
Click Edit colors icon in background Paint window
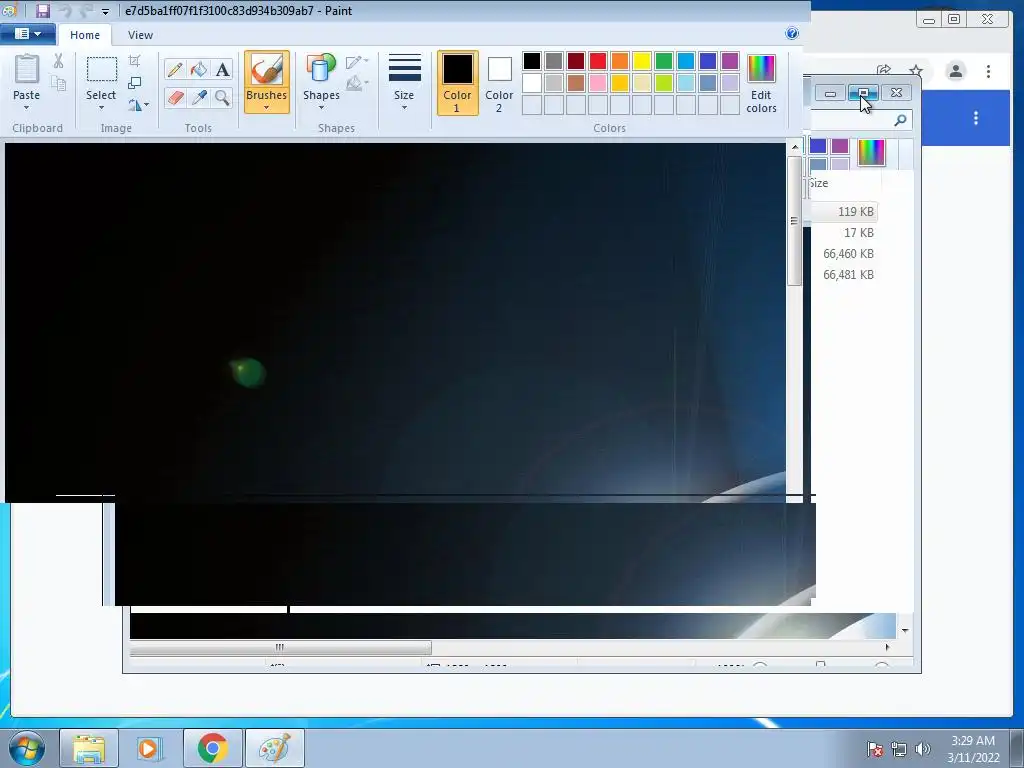(871, 153)
